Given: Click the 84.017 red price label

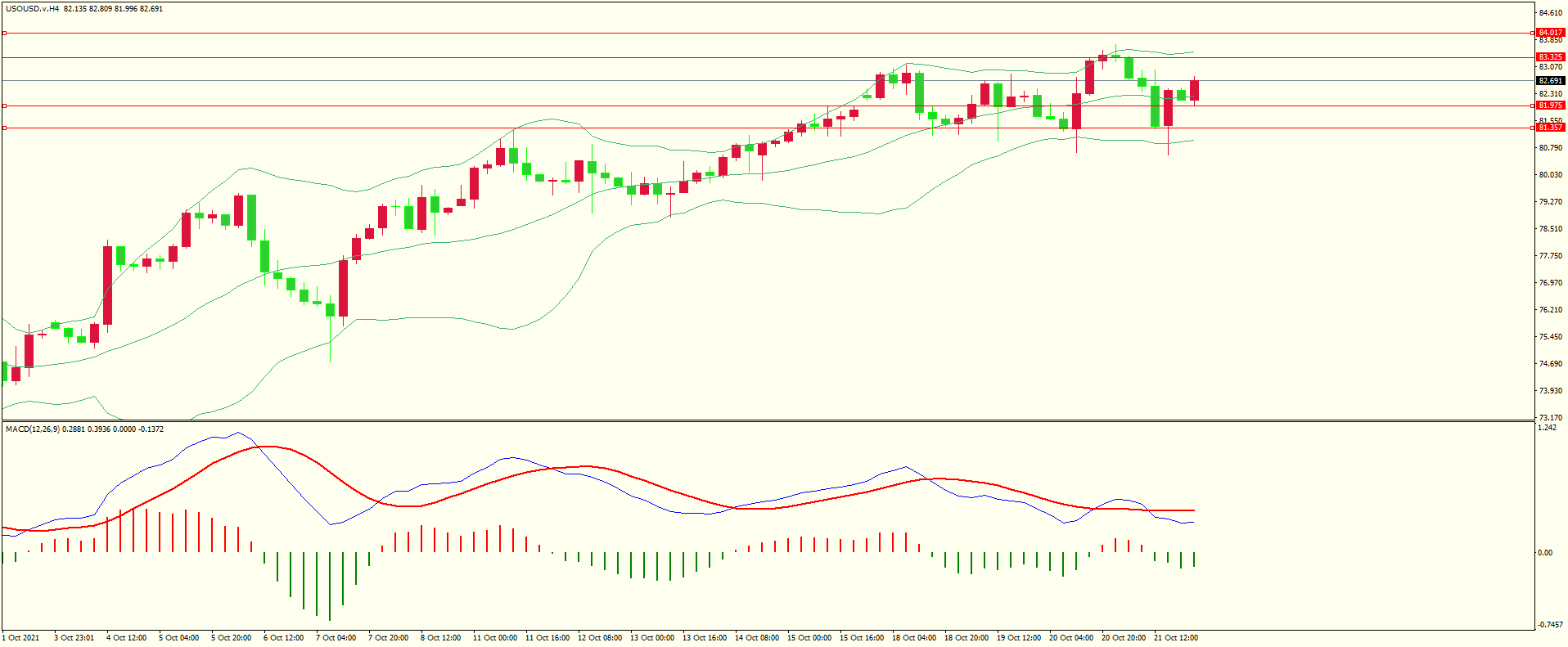Looking at the screenshot, I should [1550, 33].
